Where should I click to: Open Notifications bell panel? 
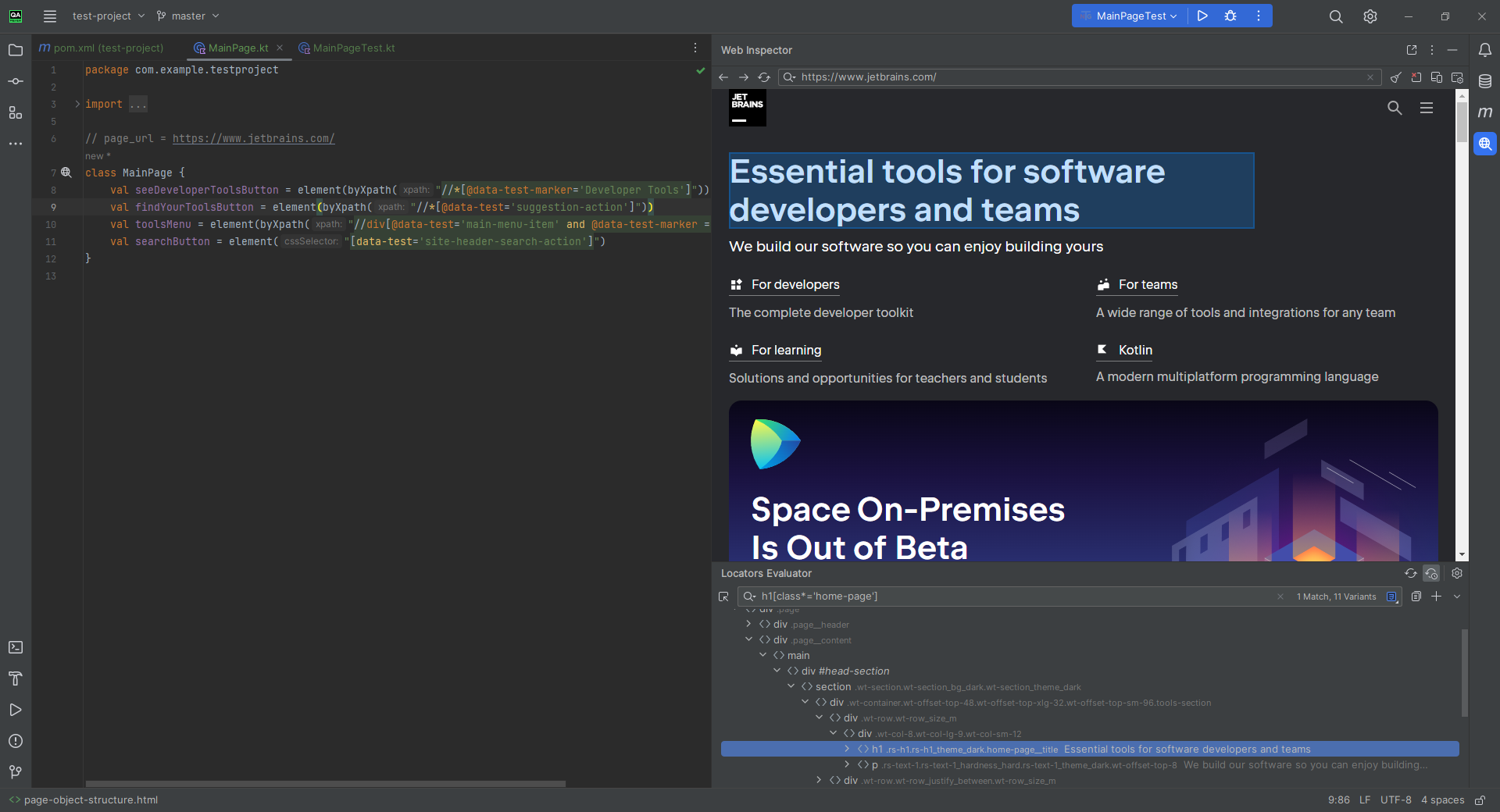pyautogui.click(x=1485, y=50)
